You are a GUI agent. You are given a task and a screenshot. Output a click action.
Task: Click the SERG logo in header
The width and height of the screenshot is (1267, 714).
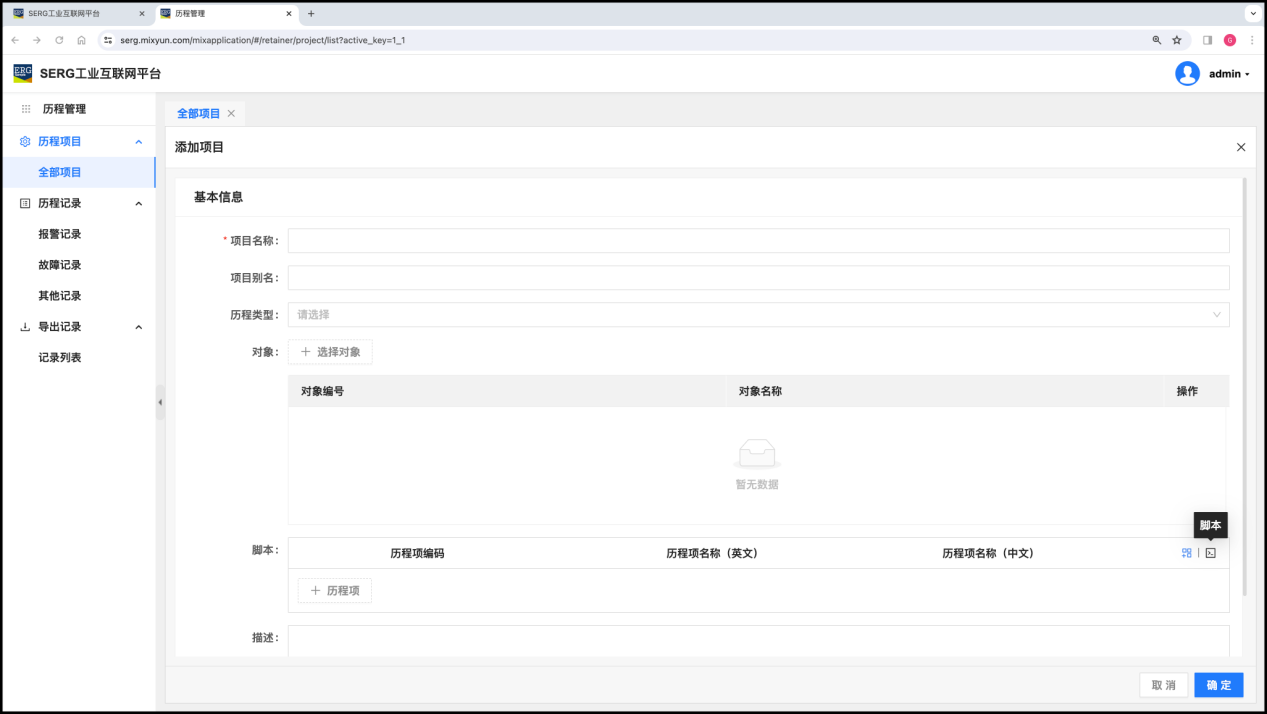[22, 73]
